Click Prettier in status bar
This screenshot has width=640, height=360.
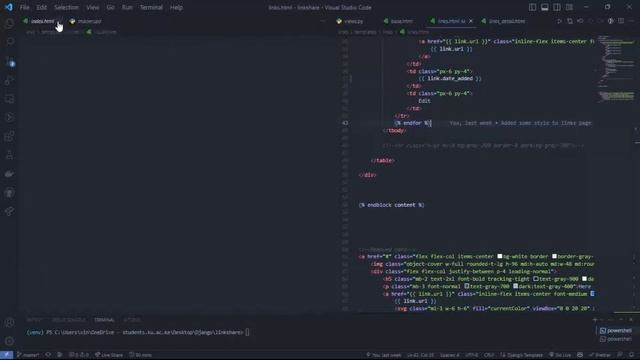point(600,355)
